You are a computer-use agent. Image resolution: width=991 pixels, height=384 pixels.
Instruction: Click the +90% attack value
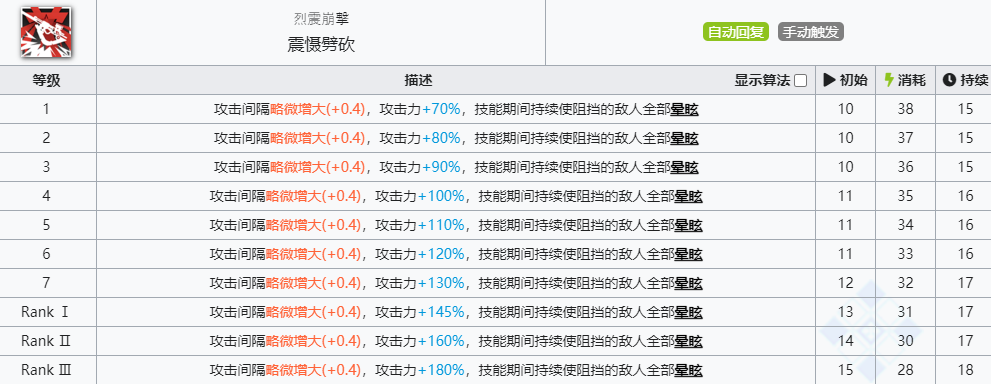[x=441, y=167]
